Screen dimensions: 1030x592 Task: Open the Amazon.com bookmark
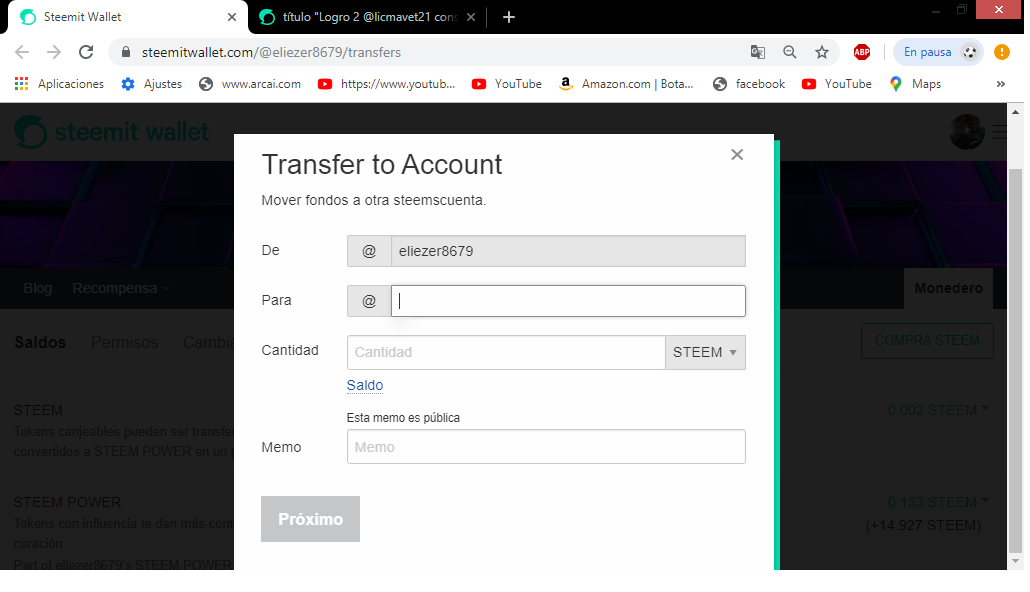pos(626,83)
